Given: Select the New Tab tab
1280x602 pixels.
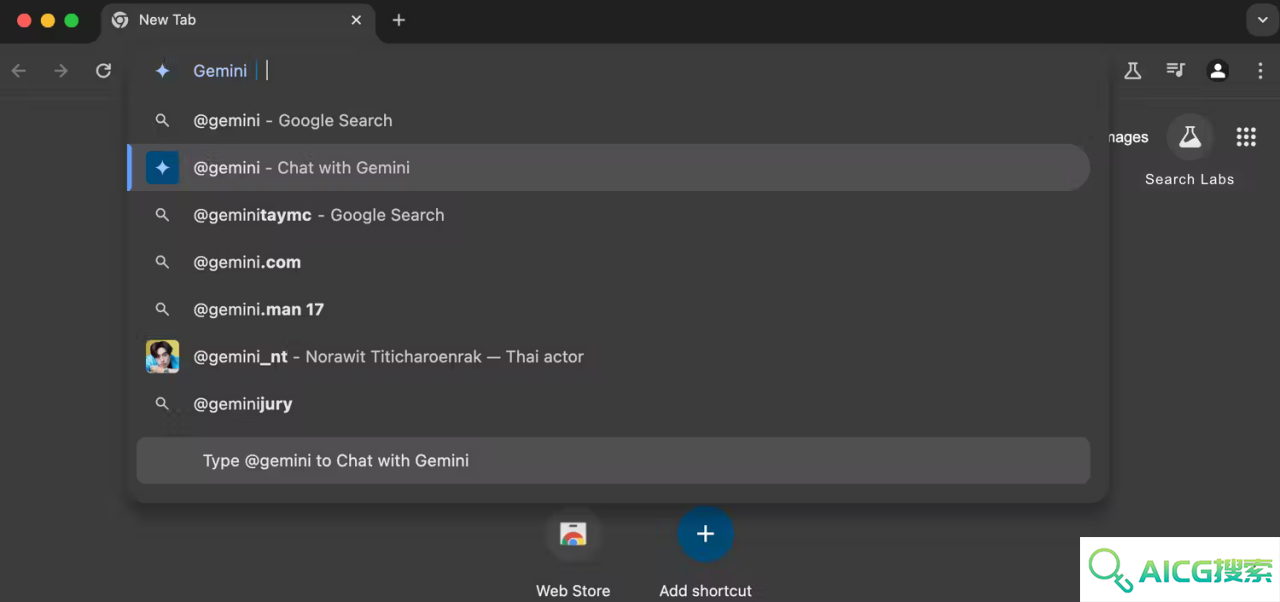Looking at the screenshot, I should [x=237, y=21].
